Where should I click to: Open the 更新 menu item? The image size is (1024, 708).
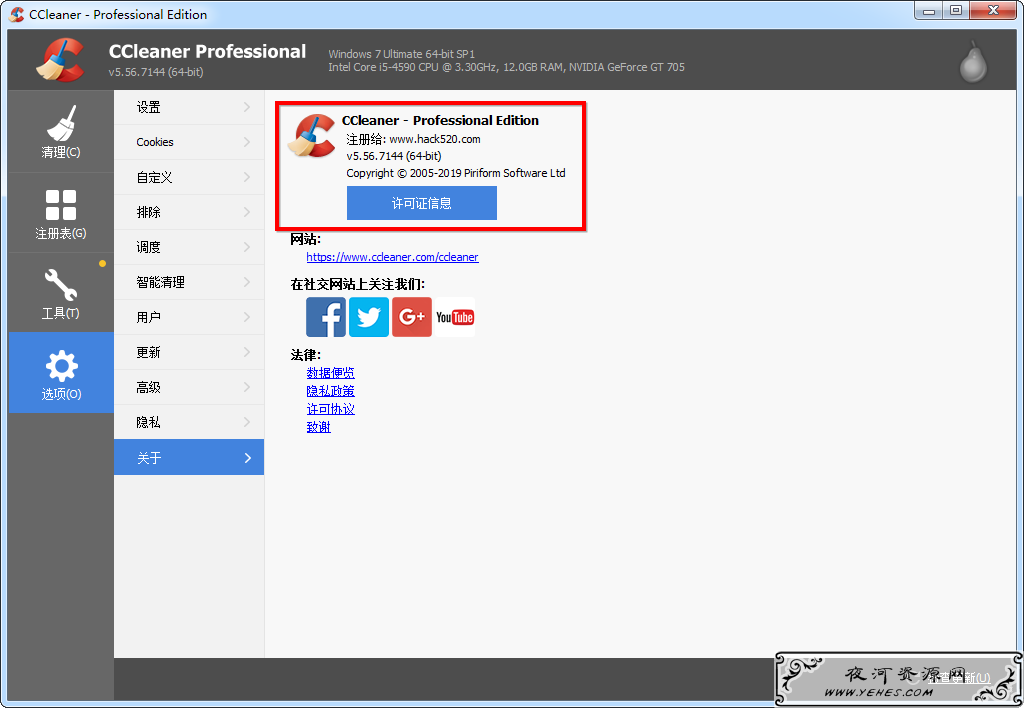[189, 352]
